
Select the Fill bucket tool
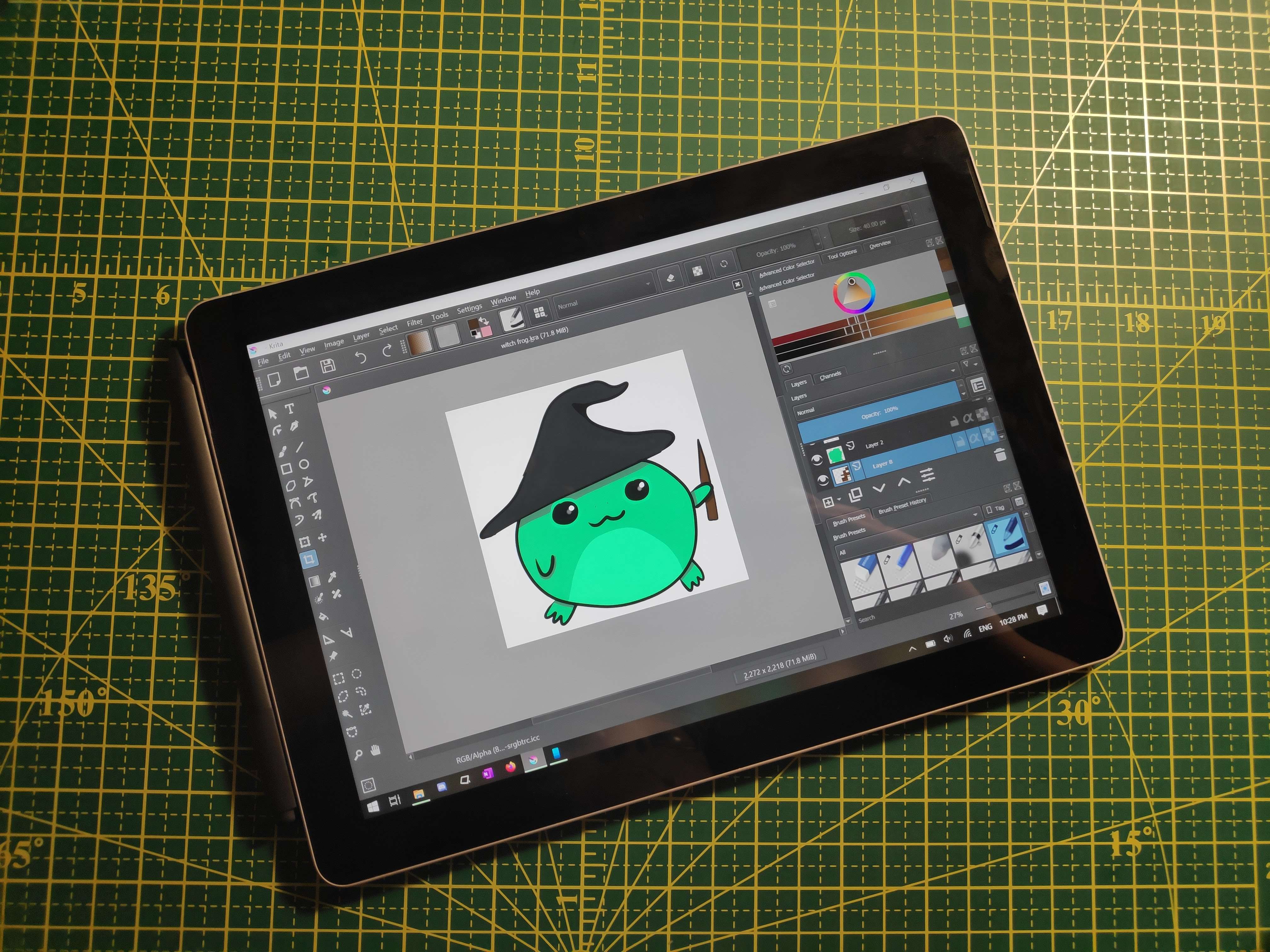323,616
